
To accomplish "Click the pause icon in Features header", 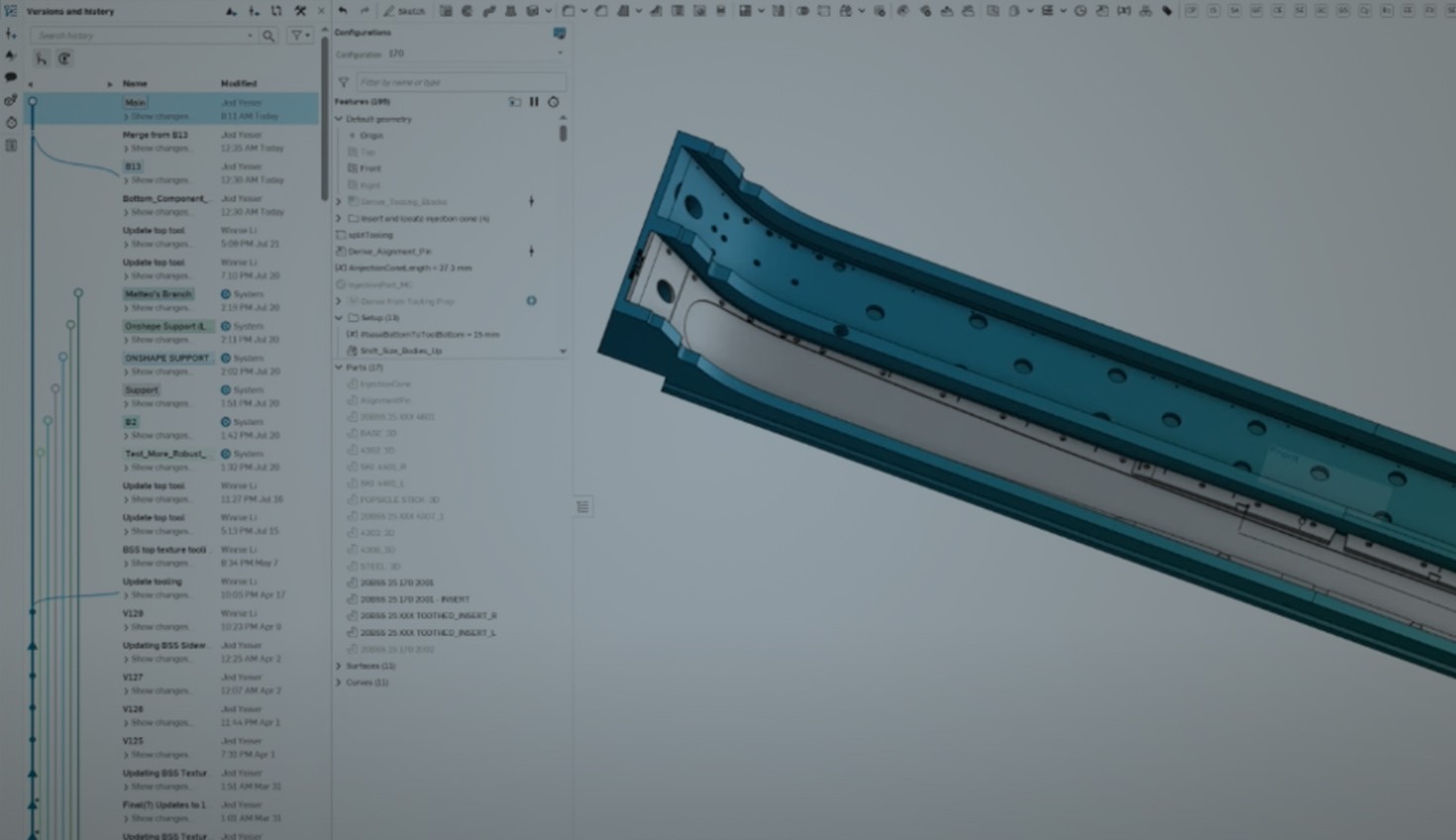I will (534, 101).
